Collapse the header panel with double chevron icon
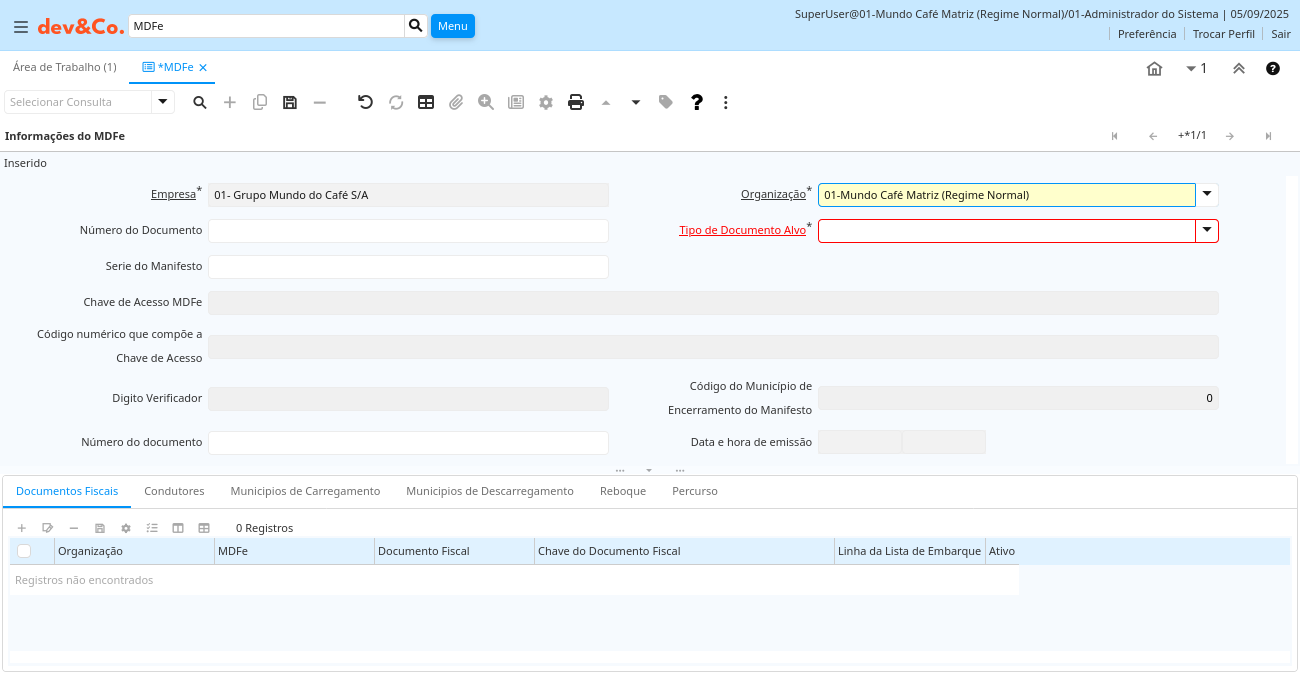Image resolution: width=1300 pixels, height=674 pixels. 1238,69
